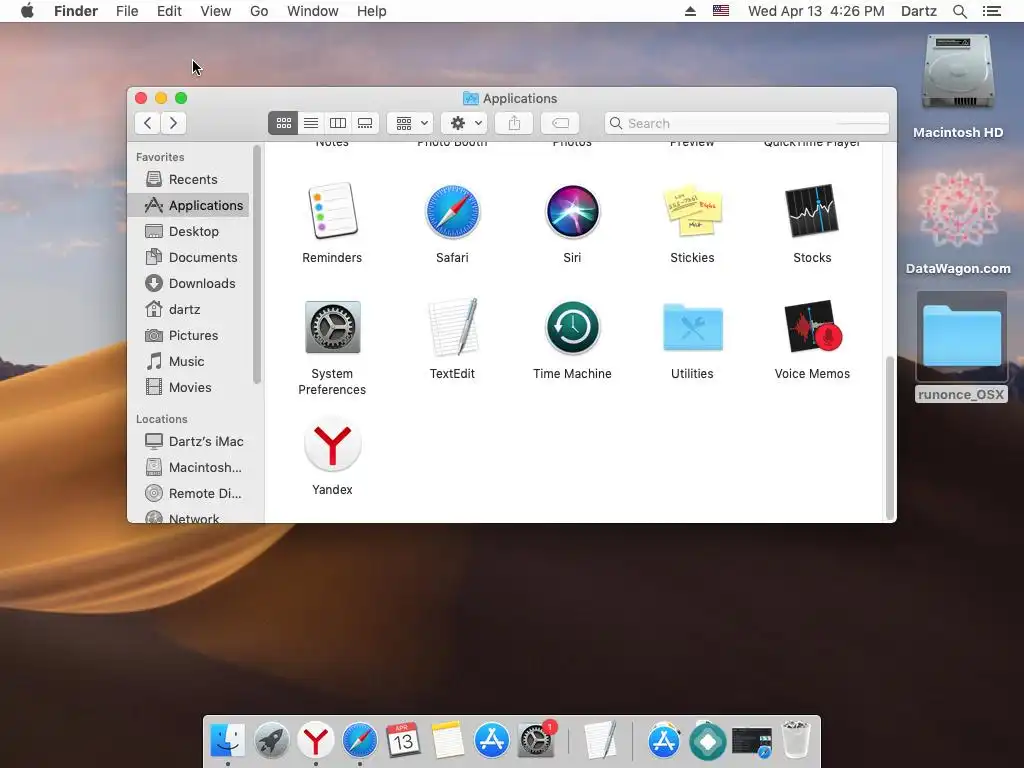1024x768 pixels.
Task: Open the group-by arrange dropdown
Action: [x=411, y=123]
